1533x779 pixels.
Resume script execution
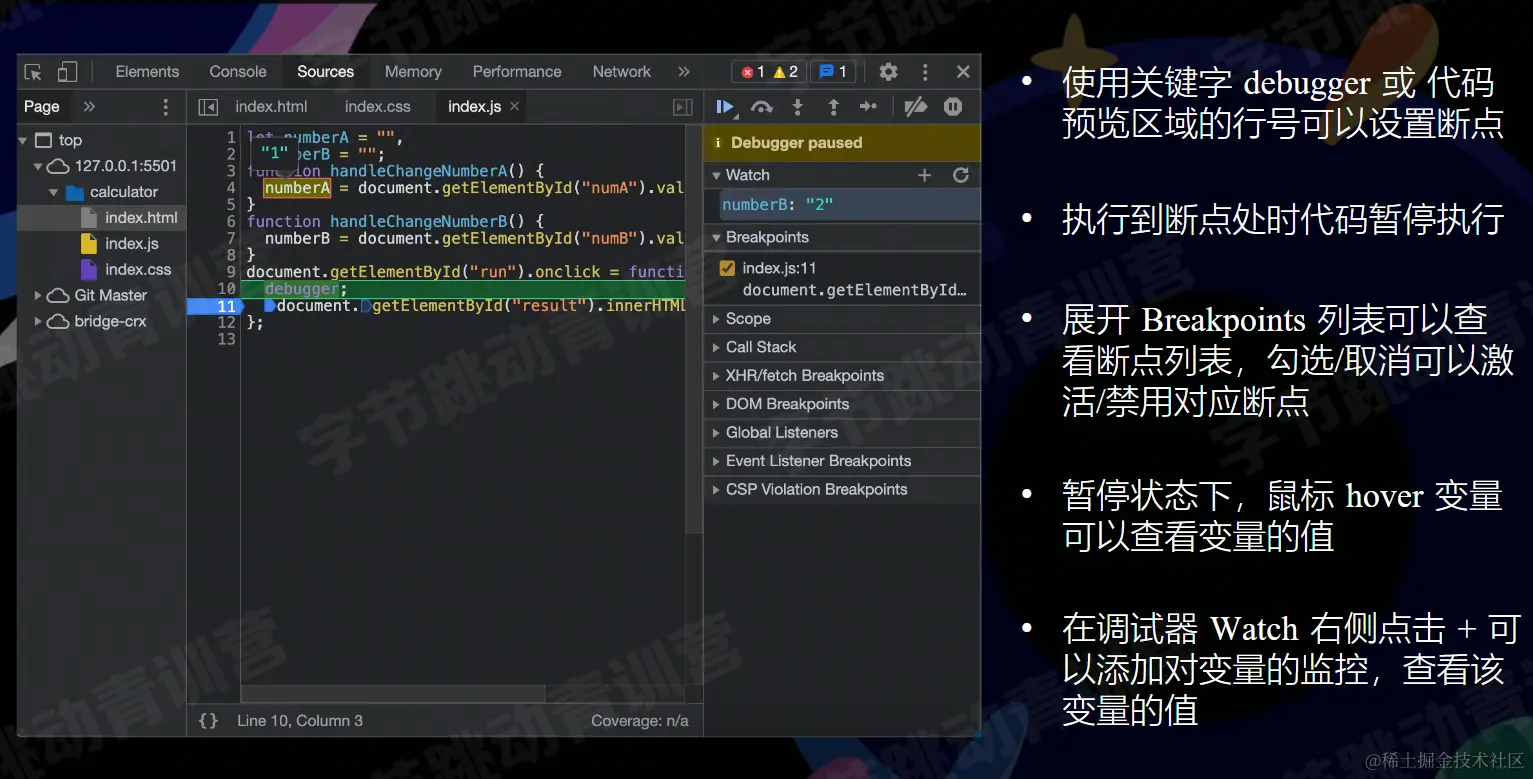[x=725, y=107]
